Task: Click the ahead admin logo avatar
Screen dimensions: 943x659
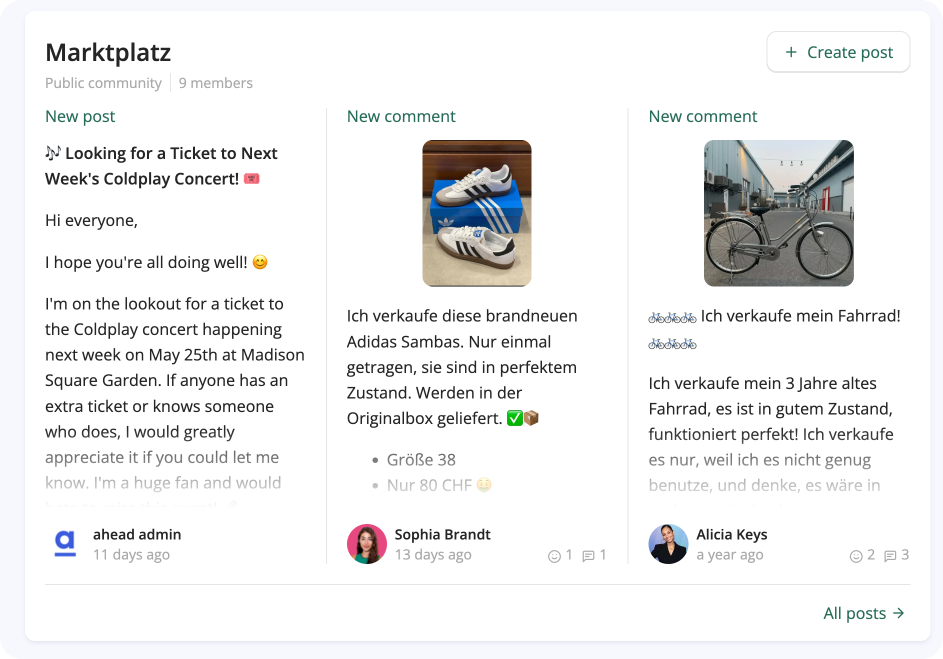Action: 65,544
